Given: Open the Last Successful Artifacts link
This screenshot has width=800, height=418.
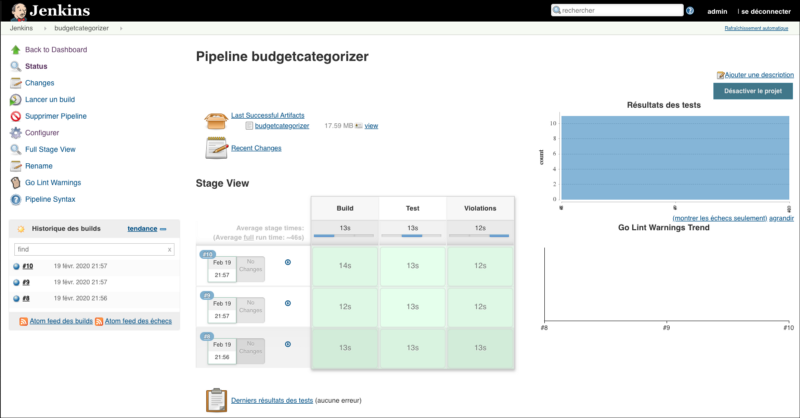Looking at the screenshot, I should point(267,115).
